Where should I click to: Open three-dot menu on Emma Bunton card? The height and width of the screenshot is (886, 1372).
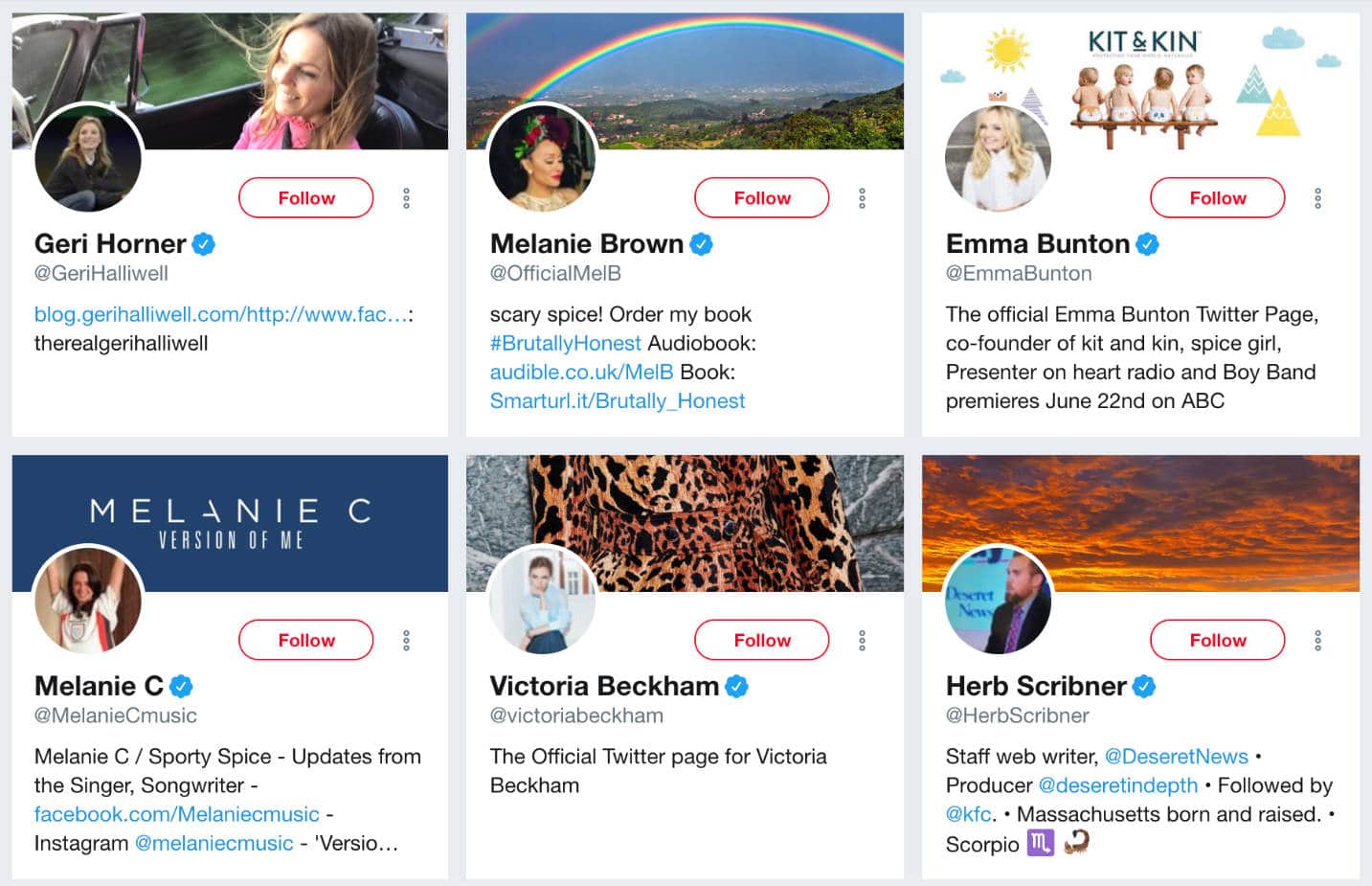tap(1317, 198)
